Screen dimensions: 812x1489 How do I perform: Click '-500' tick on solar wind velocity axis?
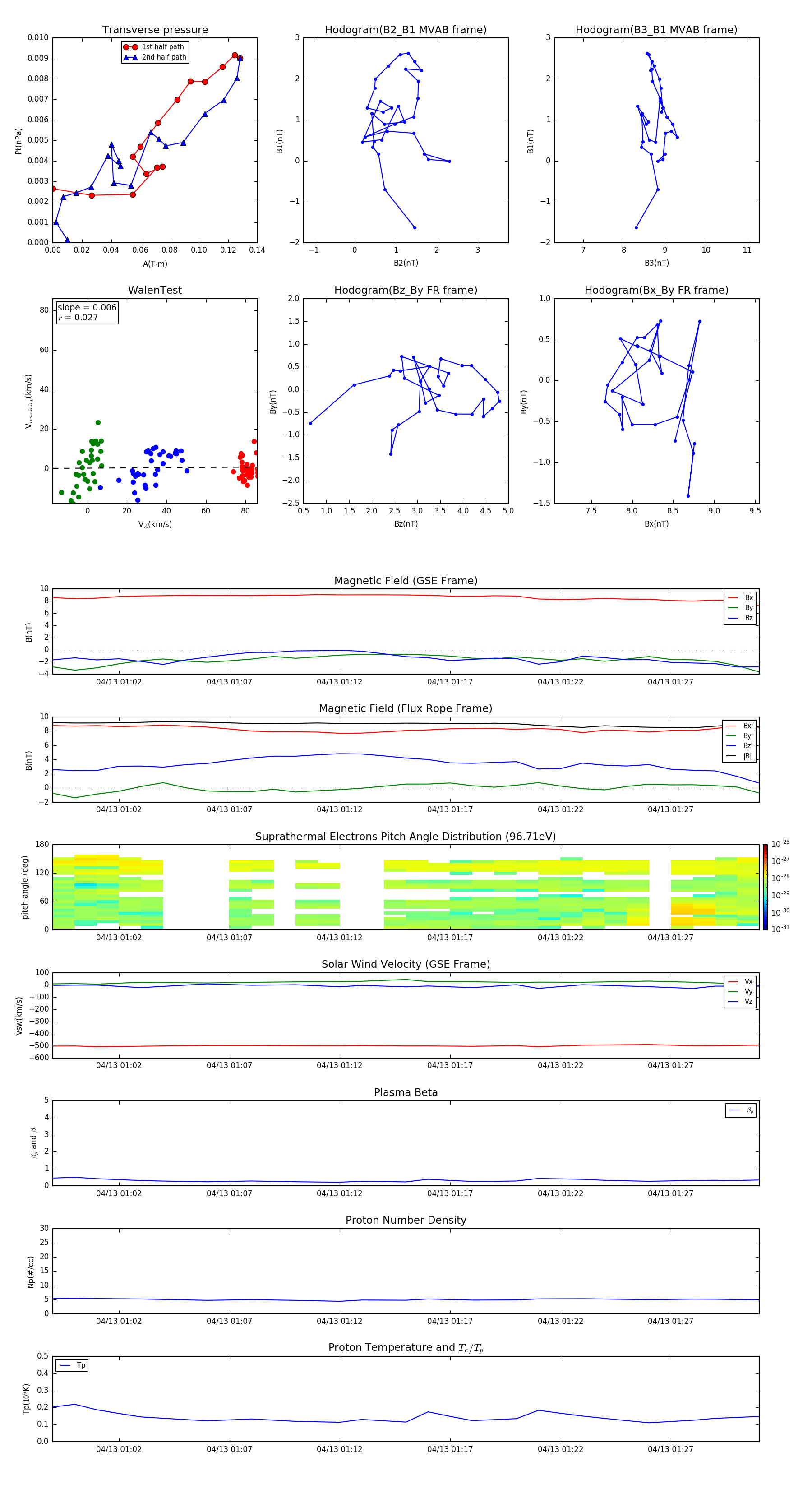[39, 1045]
